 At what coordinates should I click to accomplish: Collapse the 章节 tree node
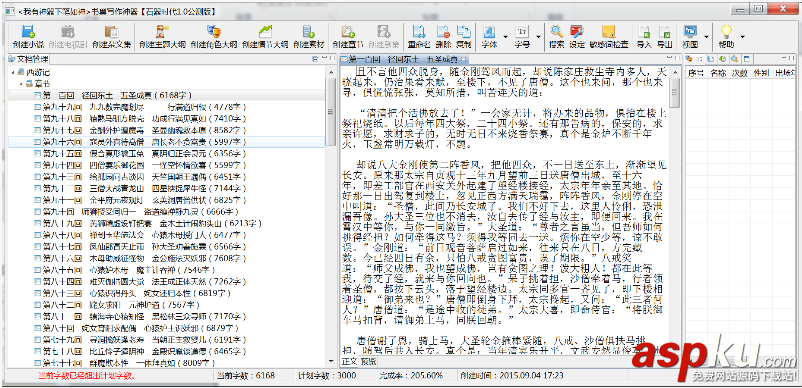[x=20, y=83]
